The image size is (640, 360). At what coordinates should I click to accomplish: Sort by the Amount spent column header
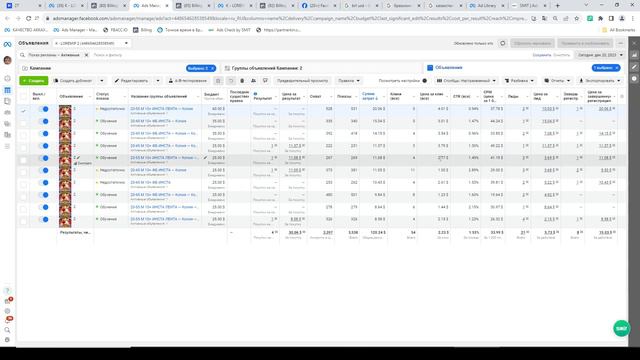[x=371, y=96]
